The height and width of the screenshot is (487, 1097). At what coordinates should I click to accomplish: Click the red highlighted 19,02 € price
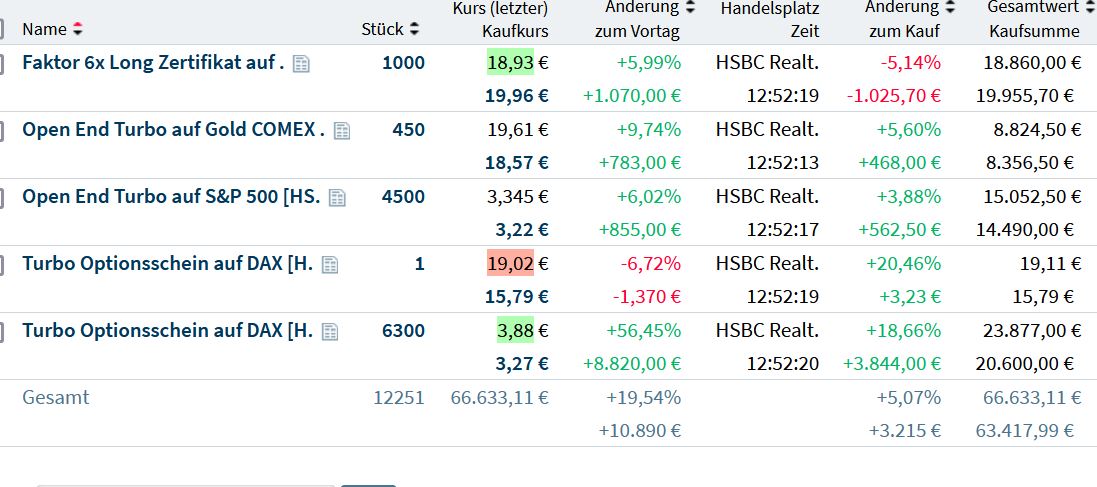[x=510, y=264]
